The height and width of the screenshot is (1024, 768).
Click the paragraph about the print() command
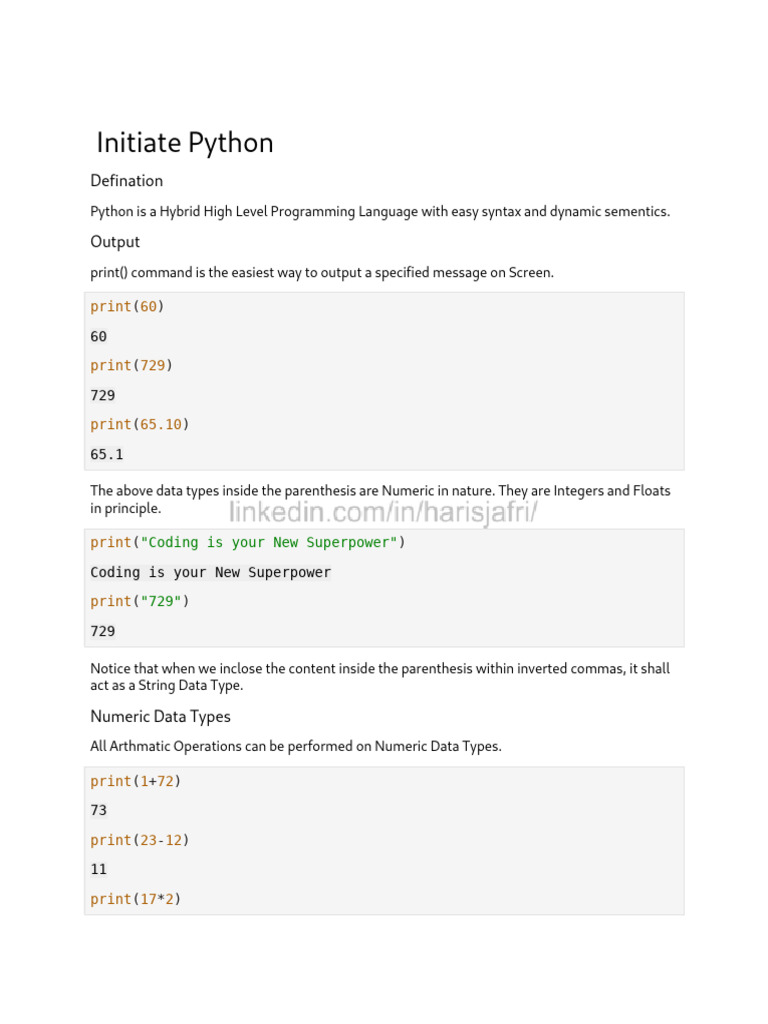tap(322, 273)
